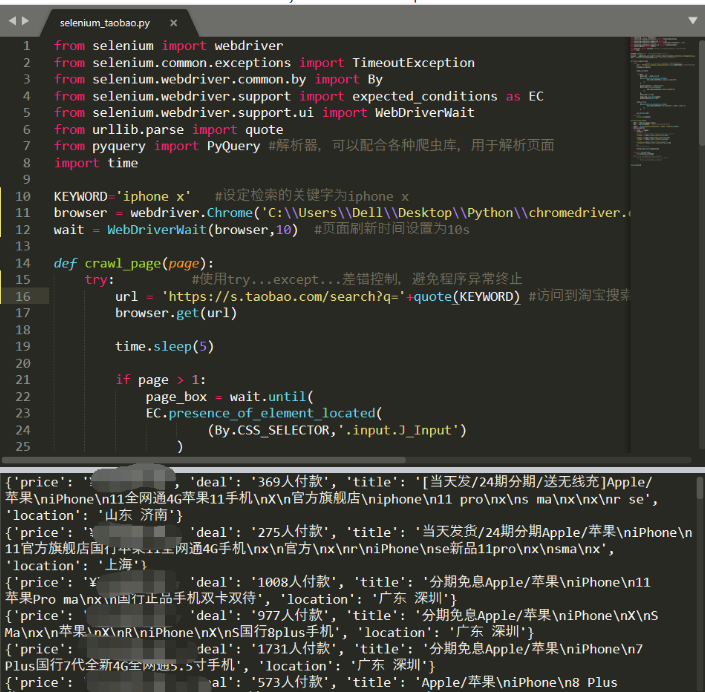Click '573人付款' in output panel

290,683
